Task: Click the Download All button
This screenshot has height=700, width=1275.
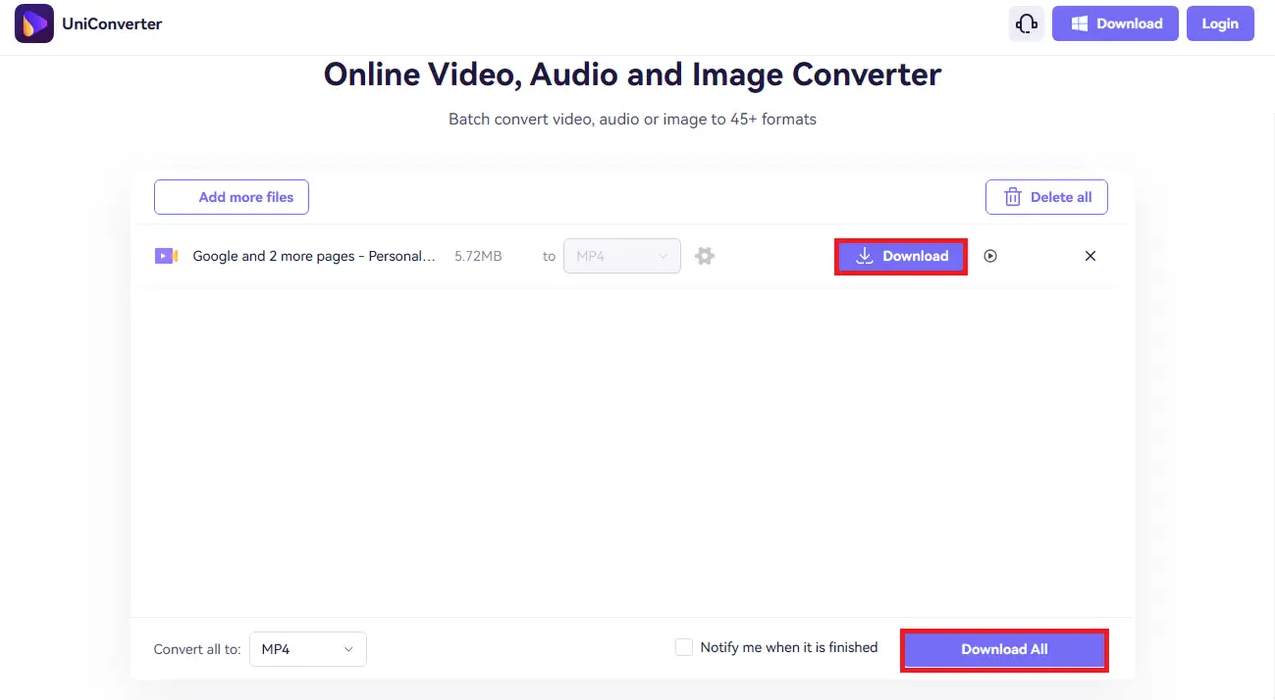Action: pyautogui.click(x=1004, y=649)
